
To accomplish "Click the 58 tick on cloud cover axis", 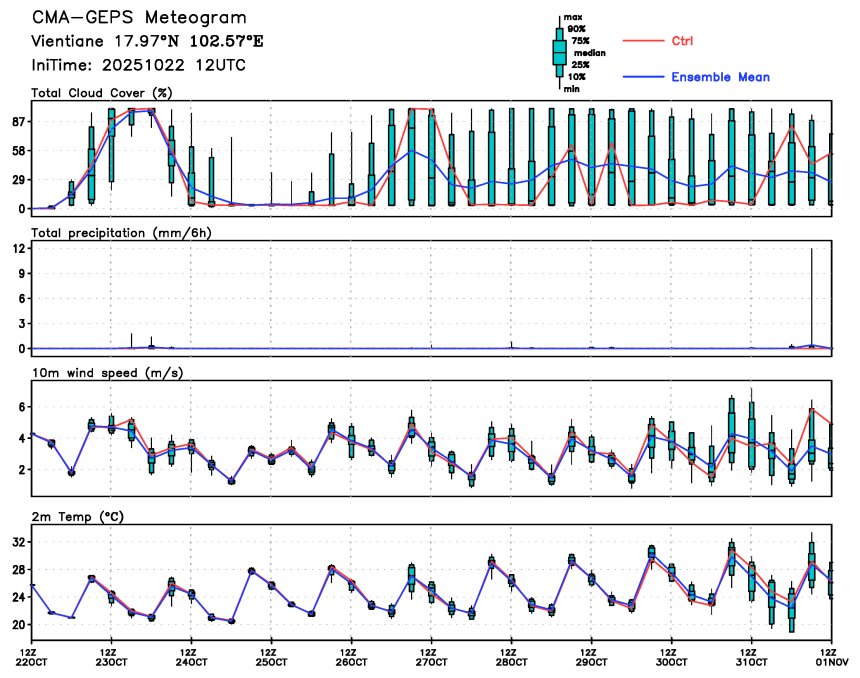I will pyautogui.click(x=17, y=151).
